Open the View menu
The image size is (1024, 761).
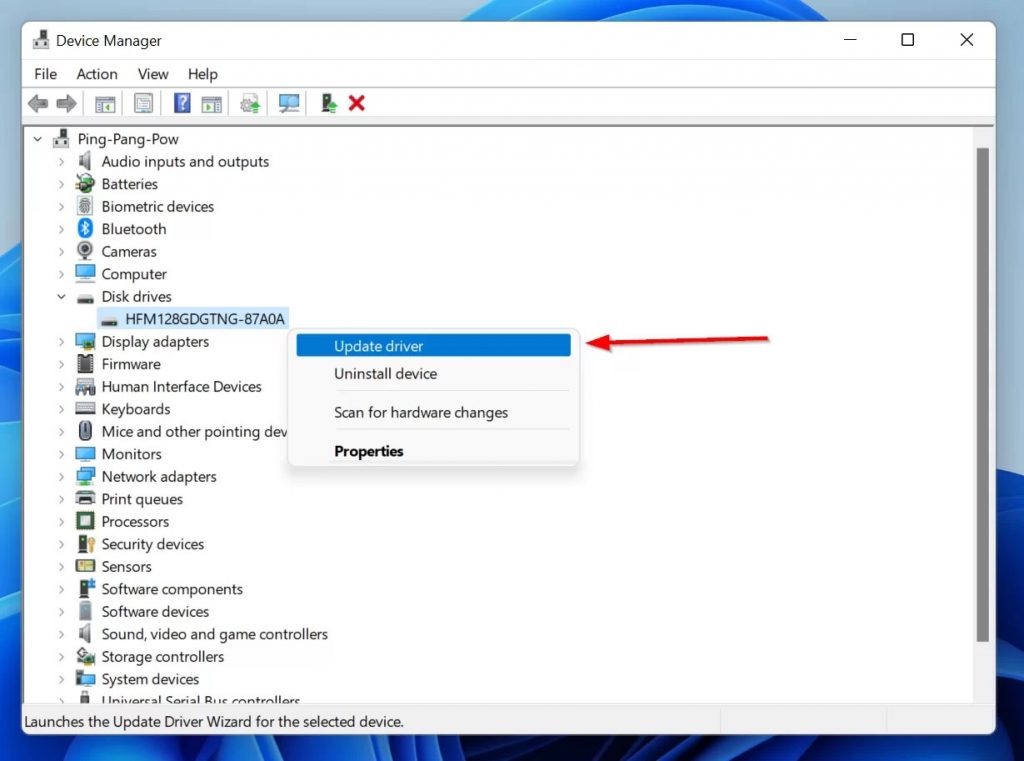(152, 73)
